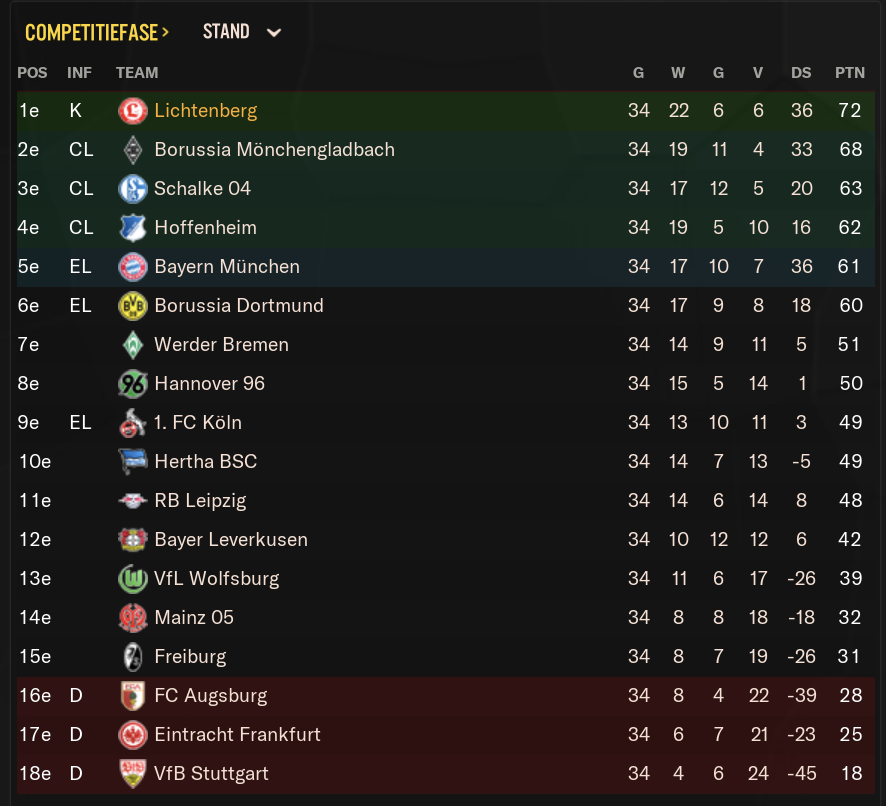The height and width of the screenshot is (806, 886).
Task: Expand the dropdown chevron beside Stand
Action: tap(274, 33)
